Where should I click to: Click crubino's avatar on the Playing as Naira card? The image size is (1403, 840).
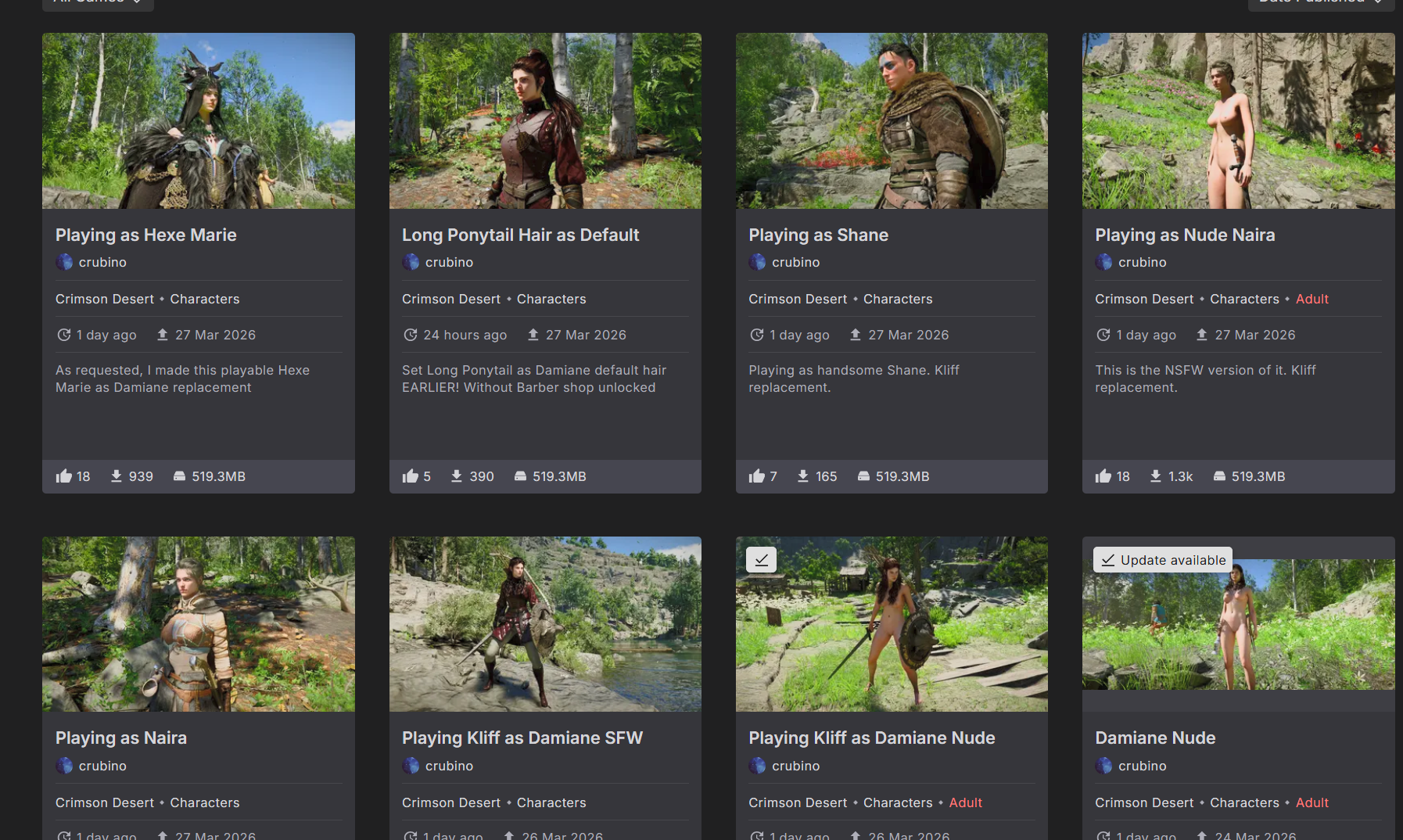pyautogui.click(x=64, y=766)
